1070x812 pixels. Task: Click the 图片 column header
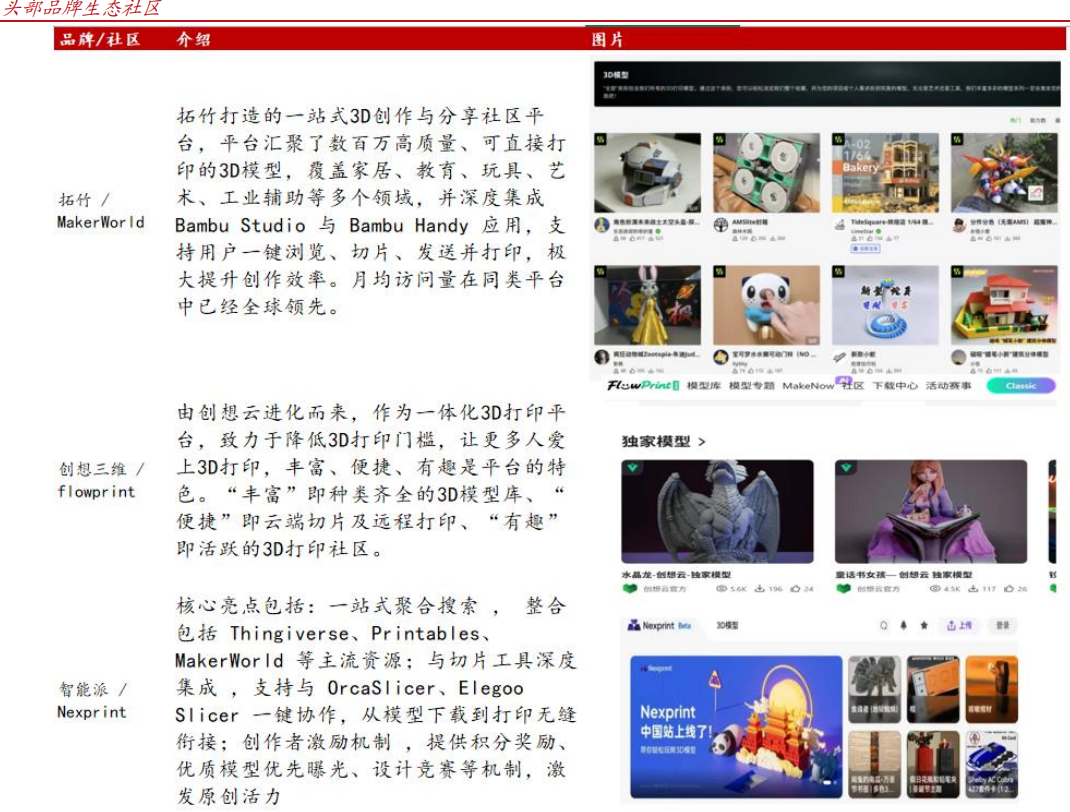pyautogui.click(x=607, y=39)
